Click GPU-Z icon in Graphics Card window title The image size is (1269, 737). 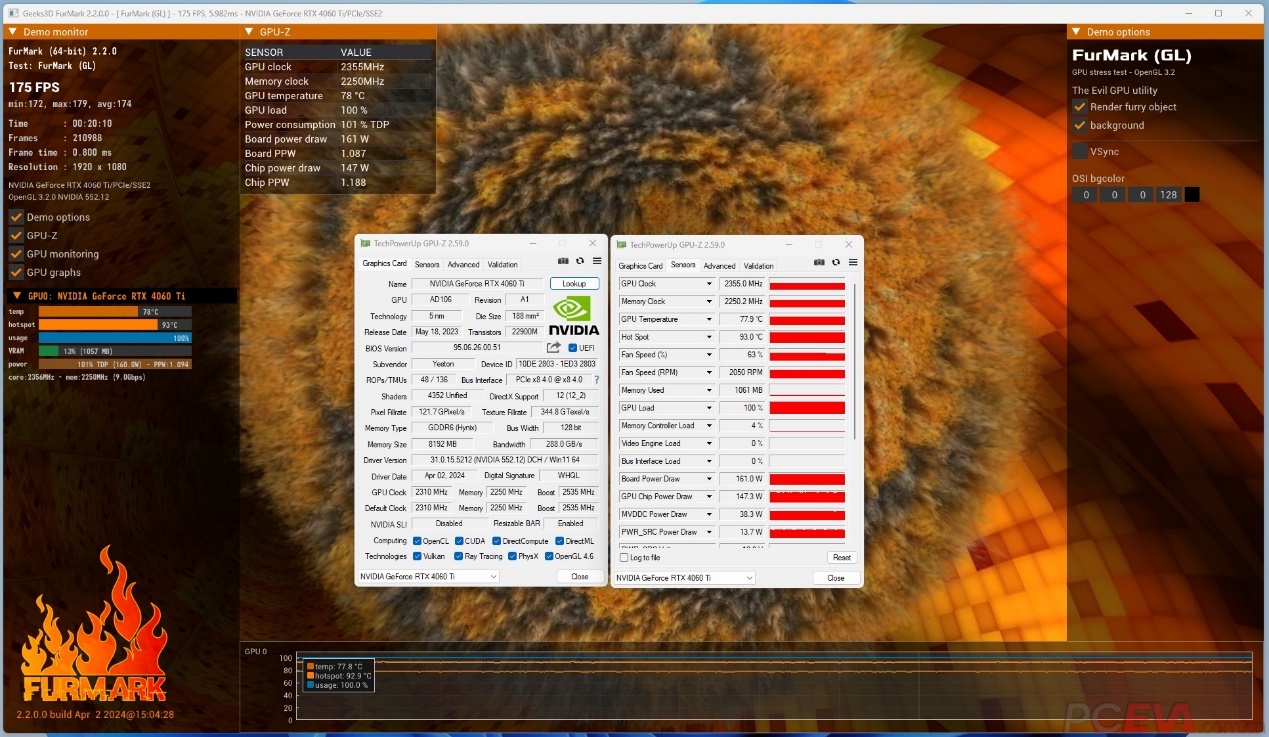[x=366, y=244]
